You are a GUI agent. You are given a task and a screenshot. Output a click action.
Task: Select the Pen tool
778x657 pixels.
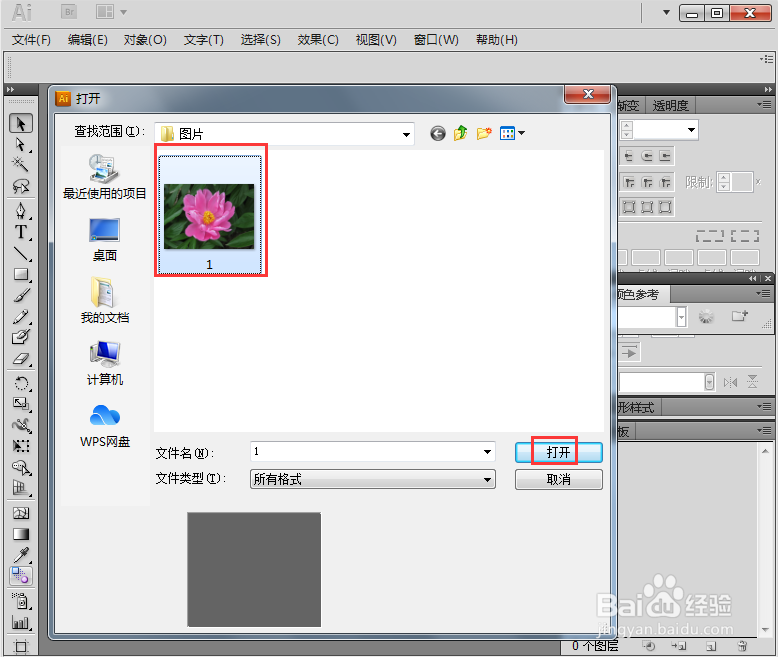click(21, 211)
